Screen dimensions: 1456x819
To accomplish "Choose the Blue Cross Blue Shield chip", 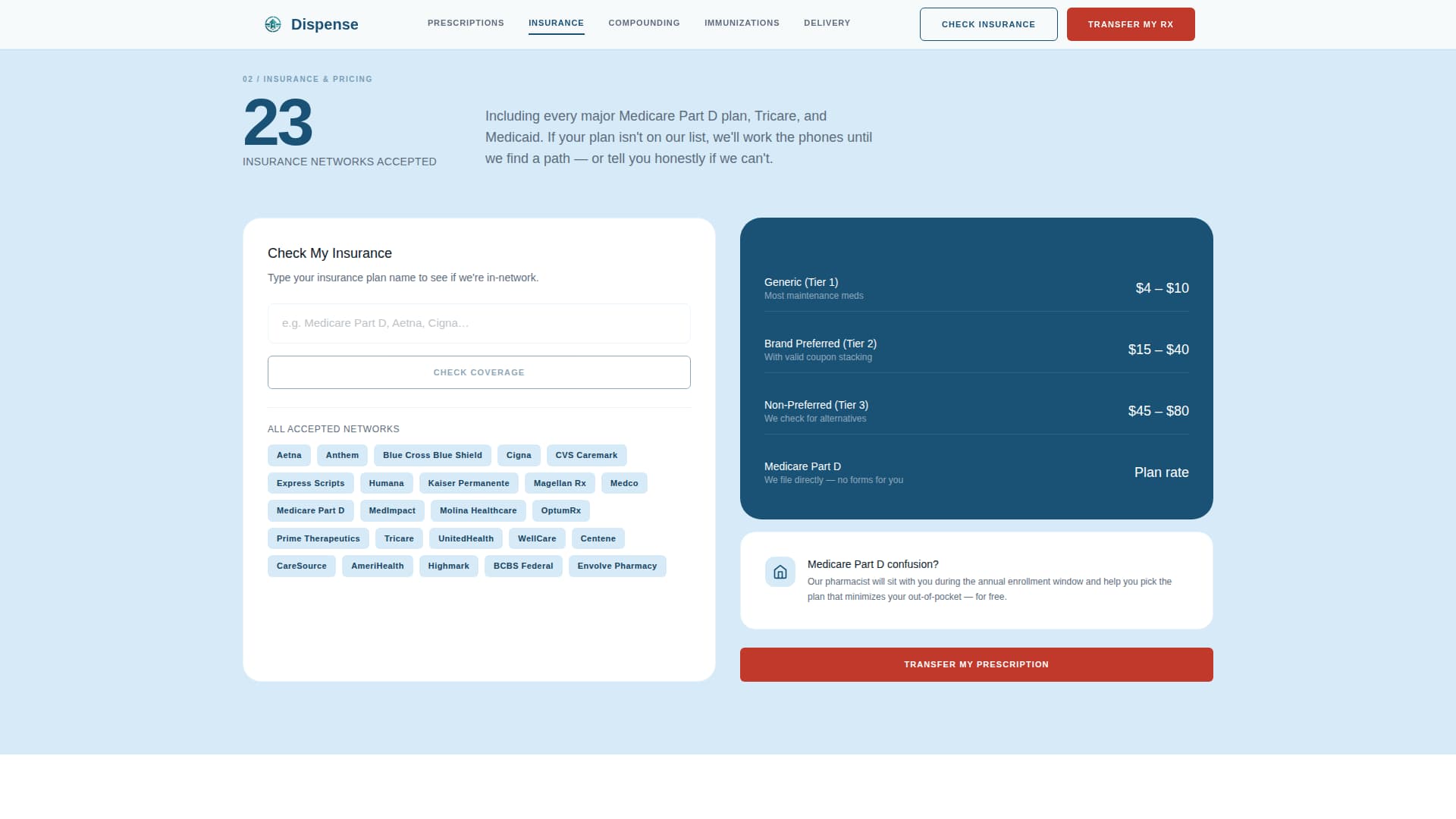I will point(432,455).
